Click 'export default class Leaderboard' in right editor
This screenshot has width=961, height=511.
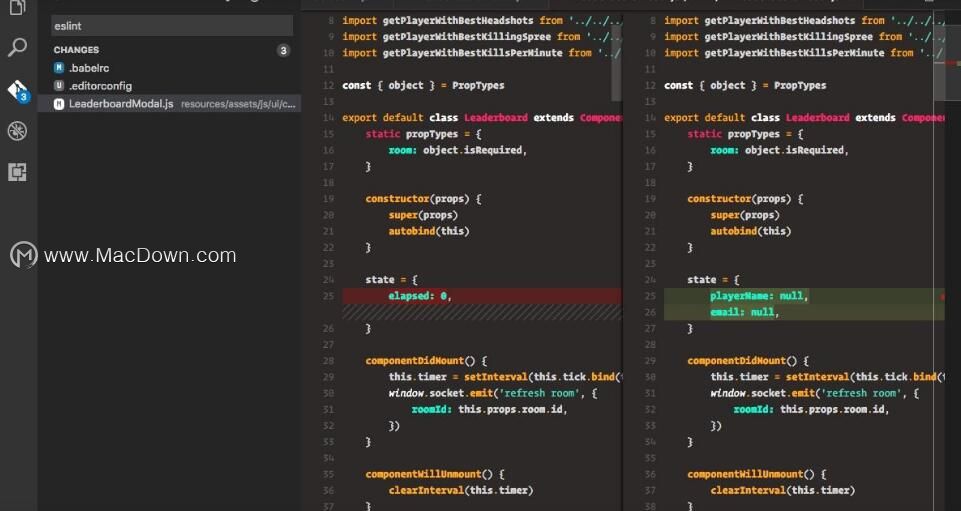(757, 118)
